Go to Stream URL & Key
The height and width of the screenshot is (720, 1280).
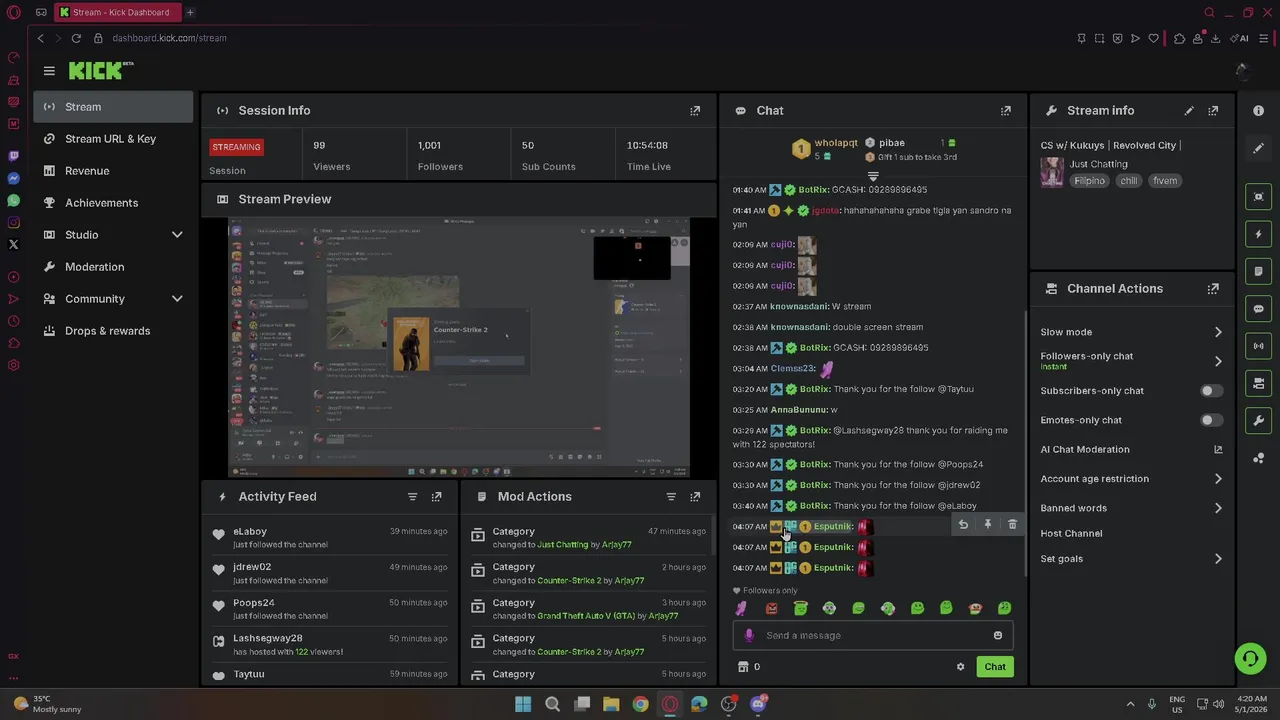(113, 139)
